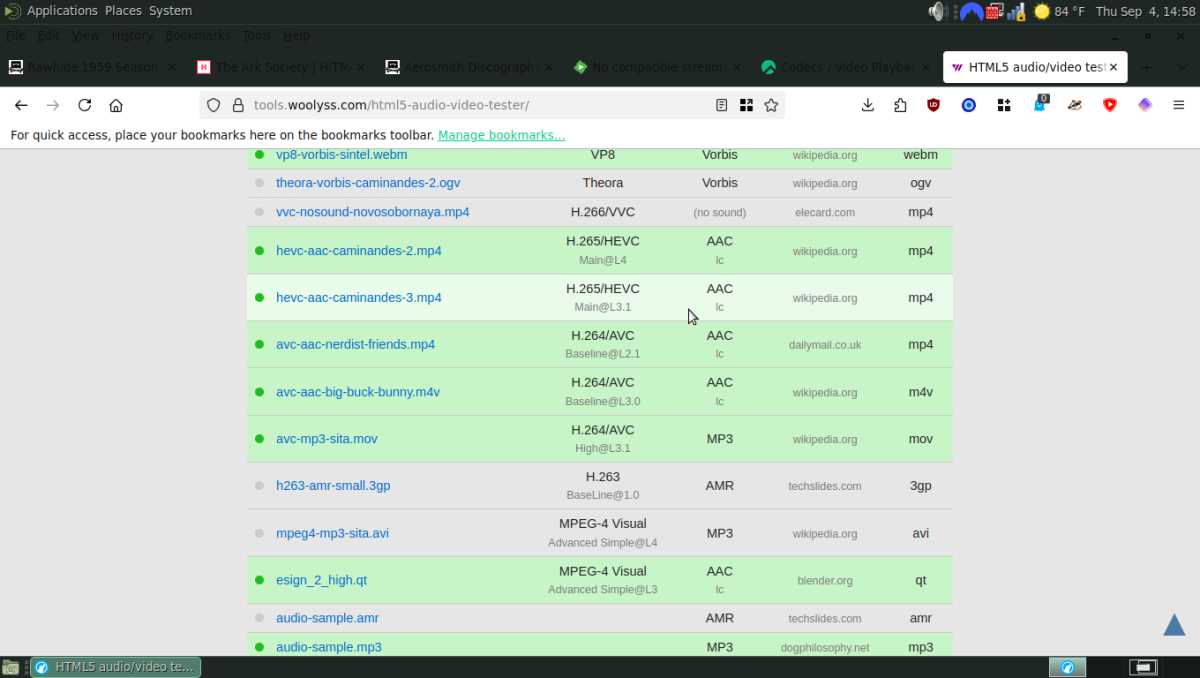The image size is (1200, 678).
Task: Open the avc-mp3-sita.mov file link
Action: click(x=326, y=438)
